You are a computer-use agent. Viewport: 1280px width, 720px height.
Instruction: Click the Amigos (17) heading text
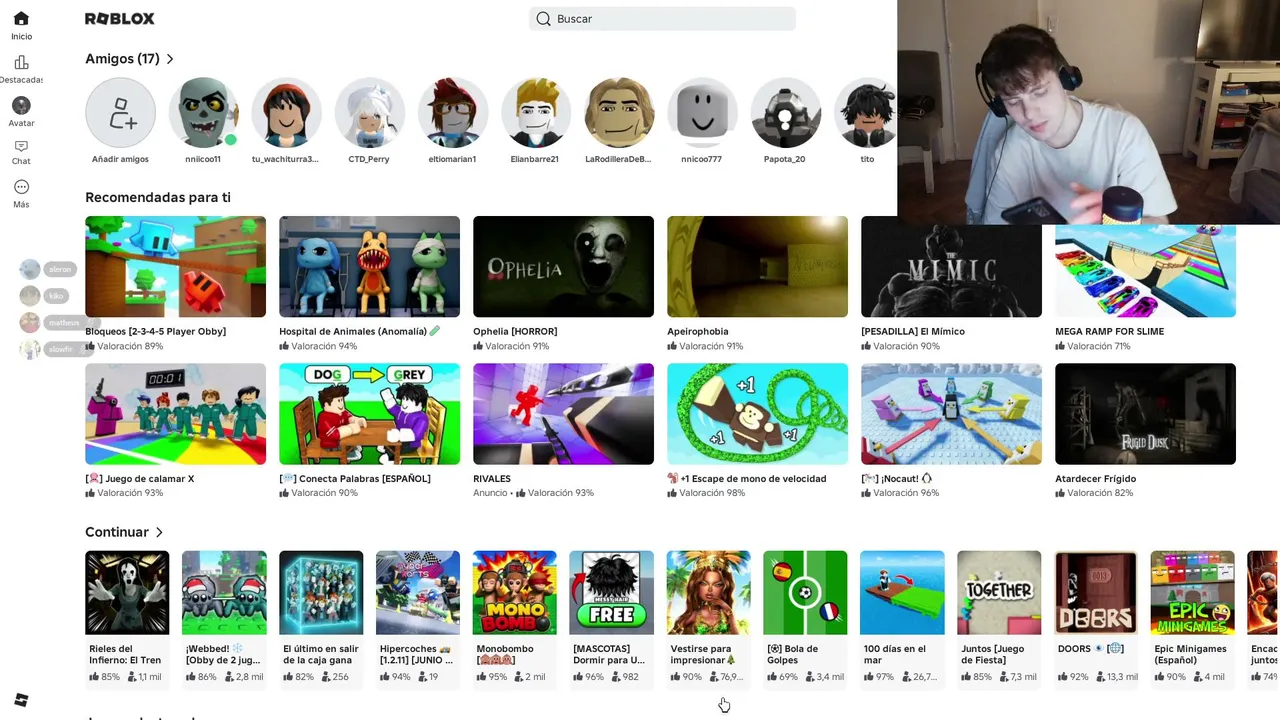pyautogui.click(x=122, y=59)
